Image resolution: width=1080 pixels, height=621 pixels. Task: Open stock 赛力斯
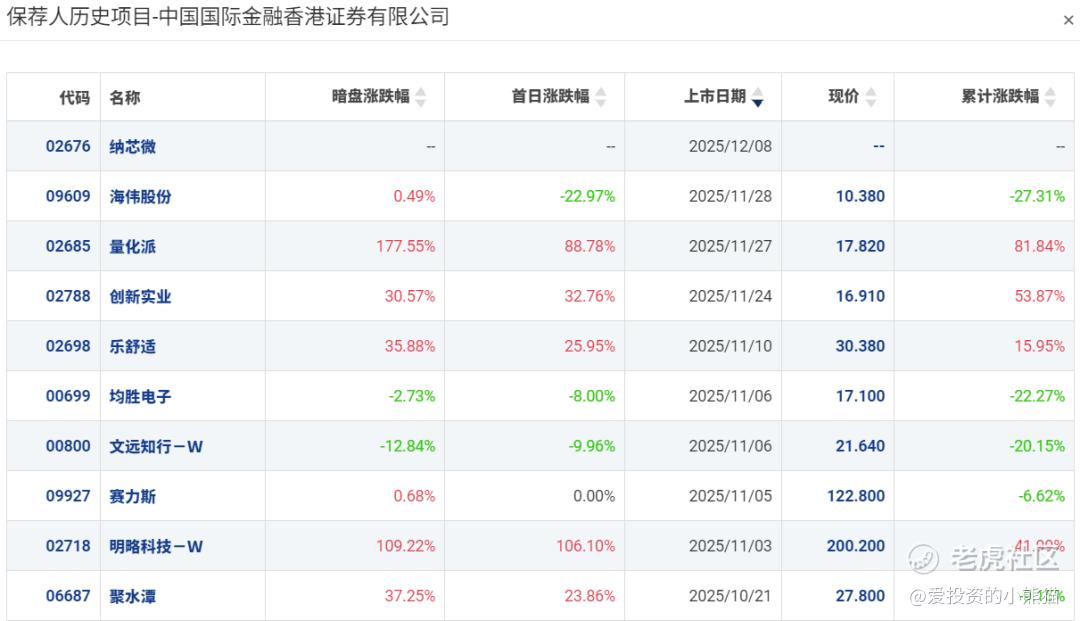pyautogui.click(x=132, y=496)
